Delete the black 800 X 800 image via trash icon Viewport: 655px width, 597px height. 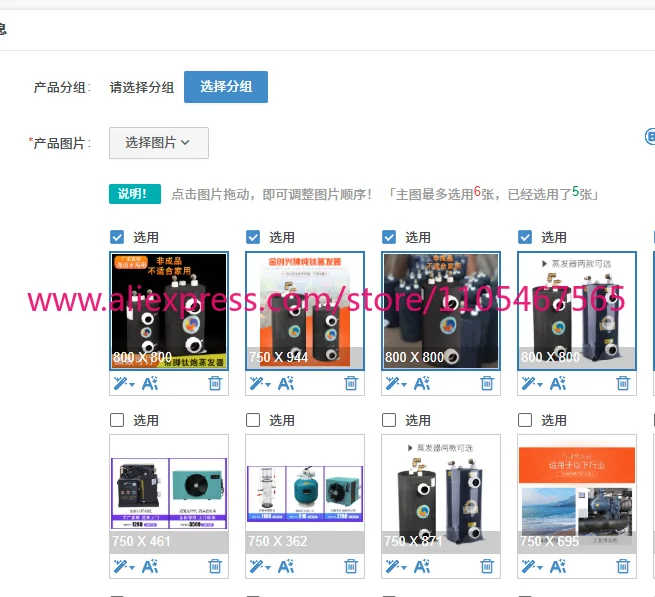[215, 383]
